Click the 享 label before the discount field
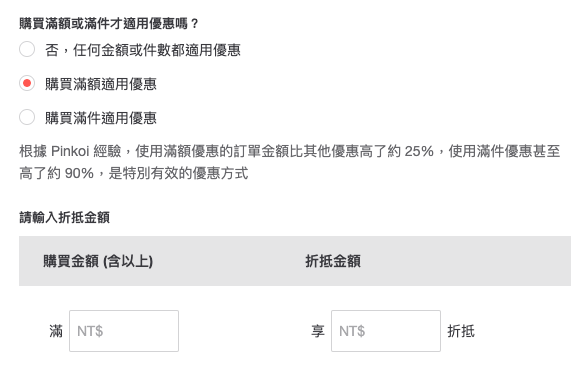 [318, 331]
